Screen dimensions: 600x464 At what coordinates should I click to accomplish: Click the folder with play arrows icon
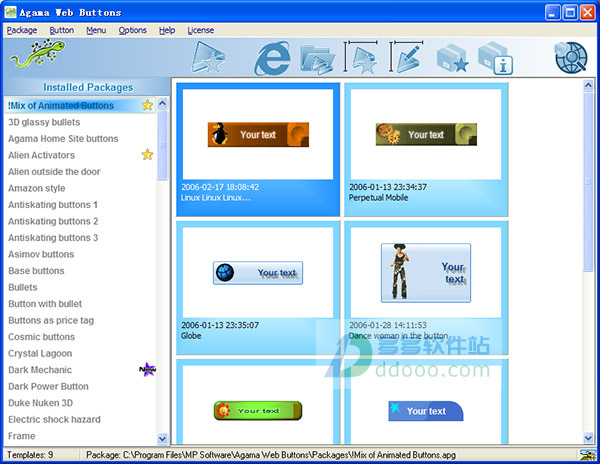(x=317, y=59)
